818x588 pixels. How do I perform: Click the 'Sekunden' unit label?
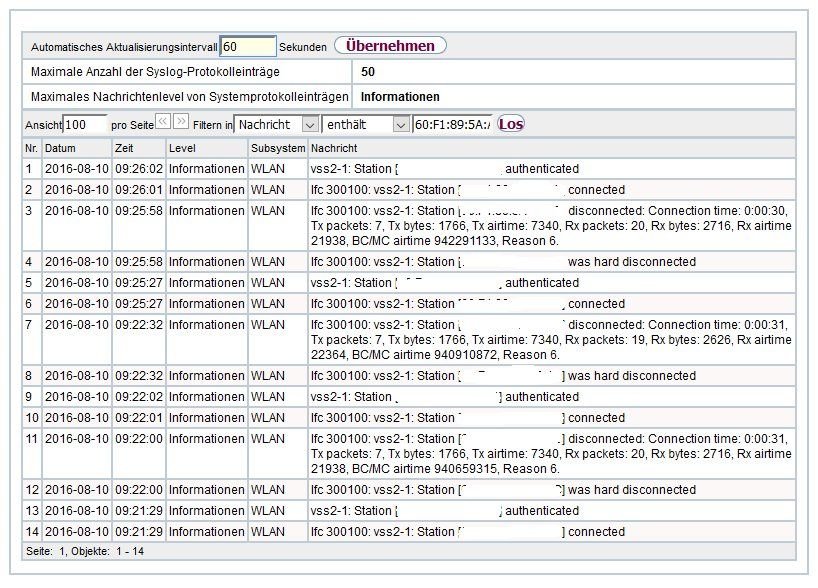coord(303,47)
